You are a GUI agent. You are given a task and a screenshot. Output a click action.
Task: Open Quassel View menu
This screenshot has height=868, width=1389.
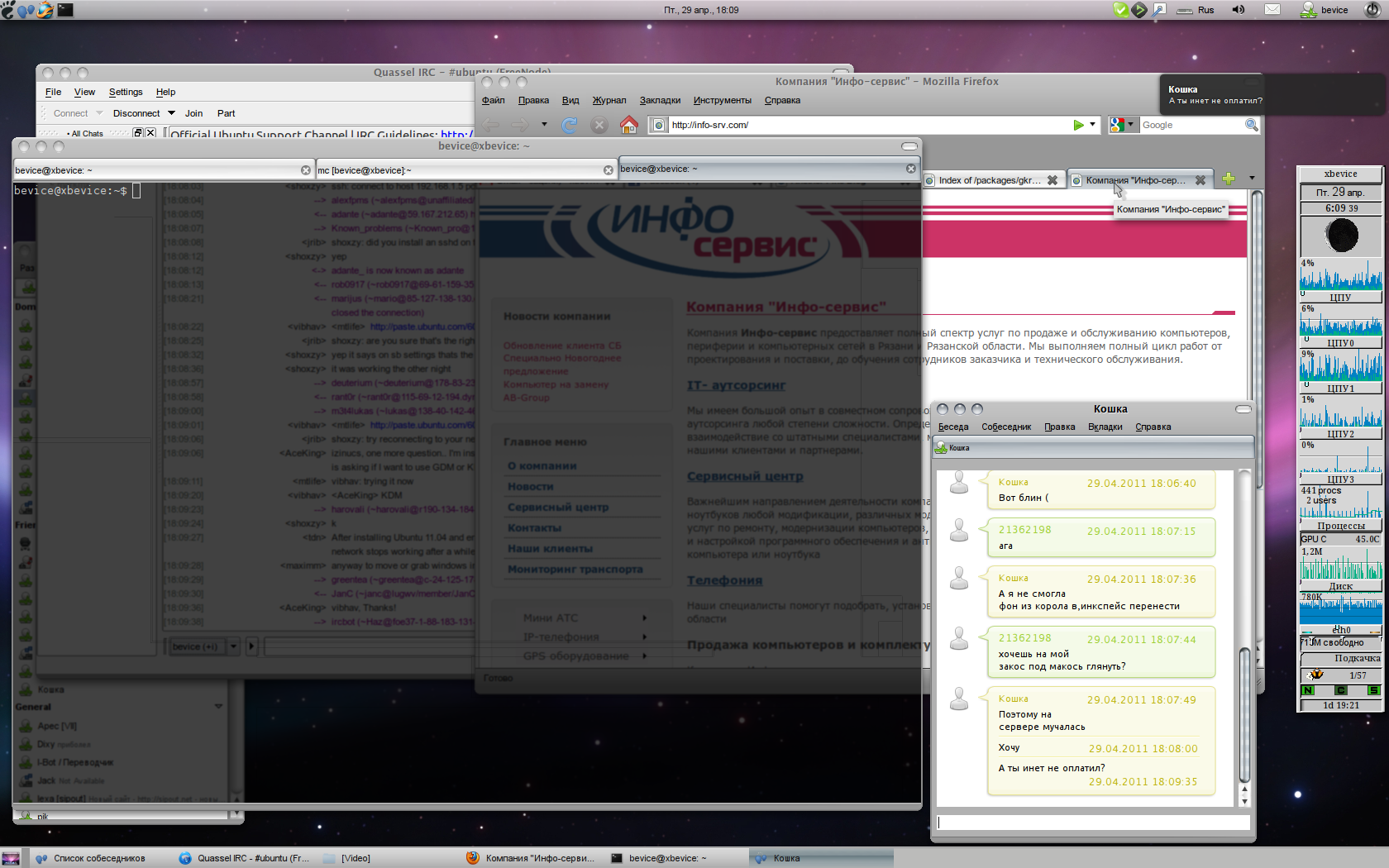pos(84,92)
